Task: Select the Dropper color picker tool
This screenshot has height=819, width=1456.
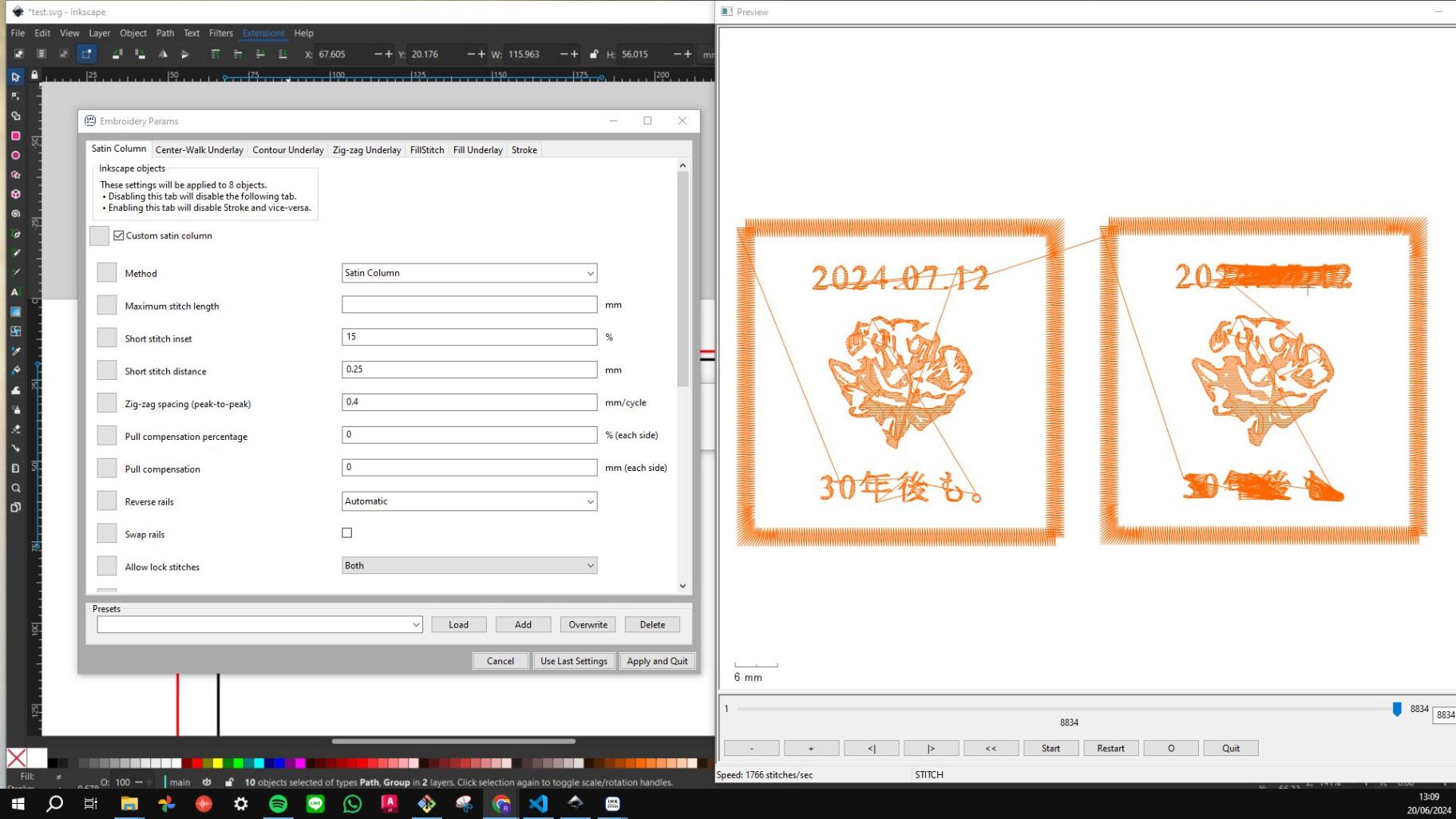Action: pos(15,351)
